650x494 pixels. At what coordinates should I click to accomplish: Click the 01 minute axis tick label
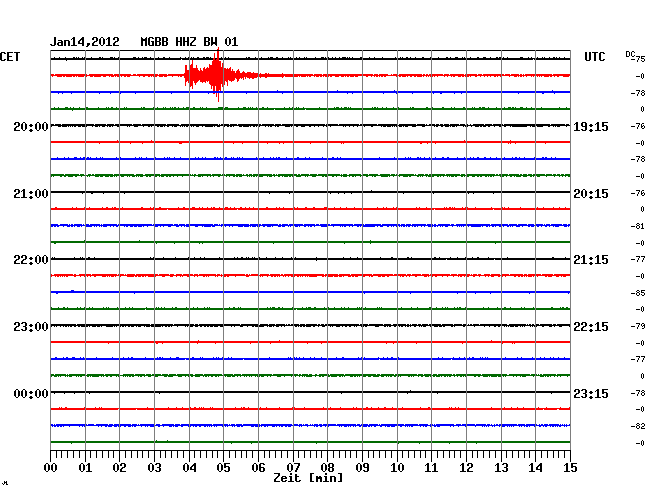[x=85, y=467]
